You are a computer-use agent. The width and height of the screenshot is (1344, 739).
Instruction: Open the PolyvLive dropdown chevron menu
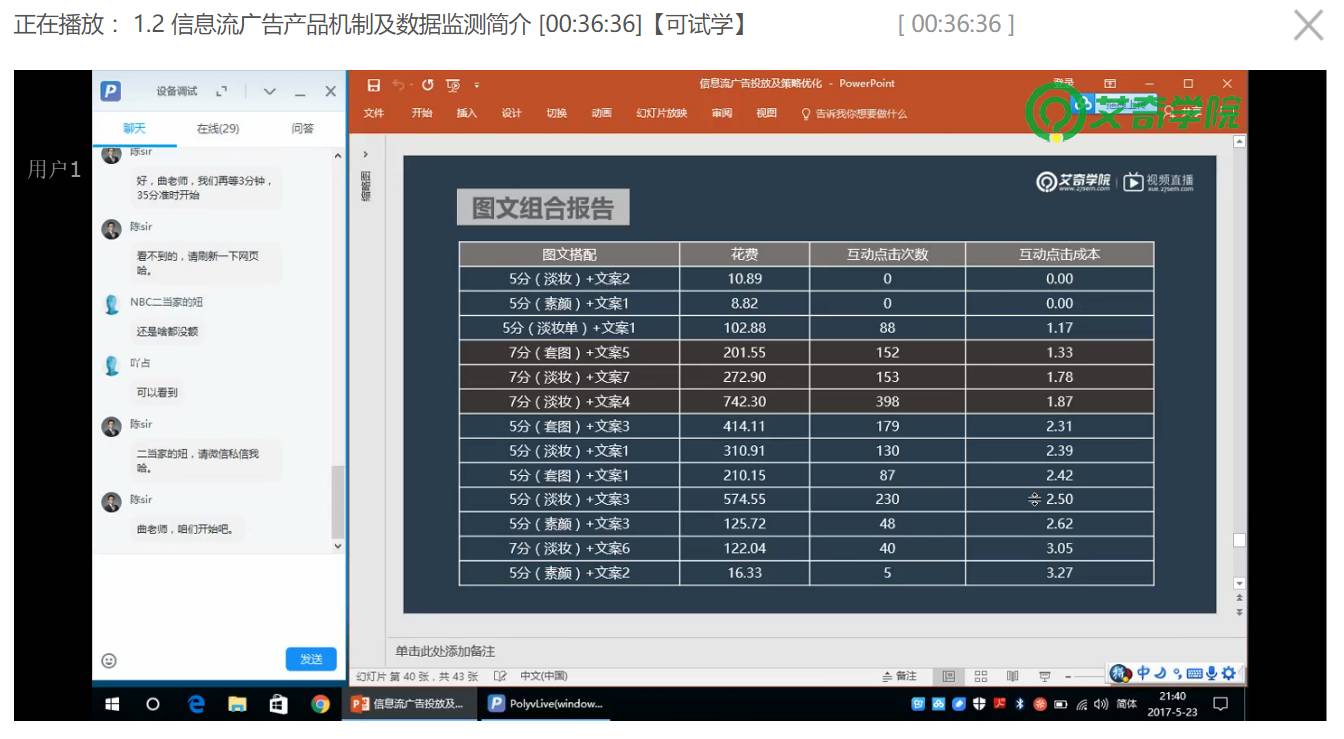click(x=269, y=91)
